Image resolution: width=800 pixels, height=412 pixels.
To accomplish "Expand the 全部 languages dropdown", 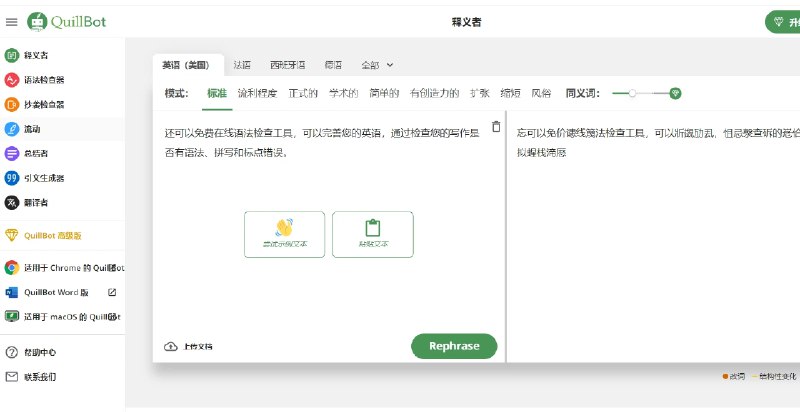I will click(x=378, y=65).
